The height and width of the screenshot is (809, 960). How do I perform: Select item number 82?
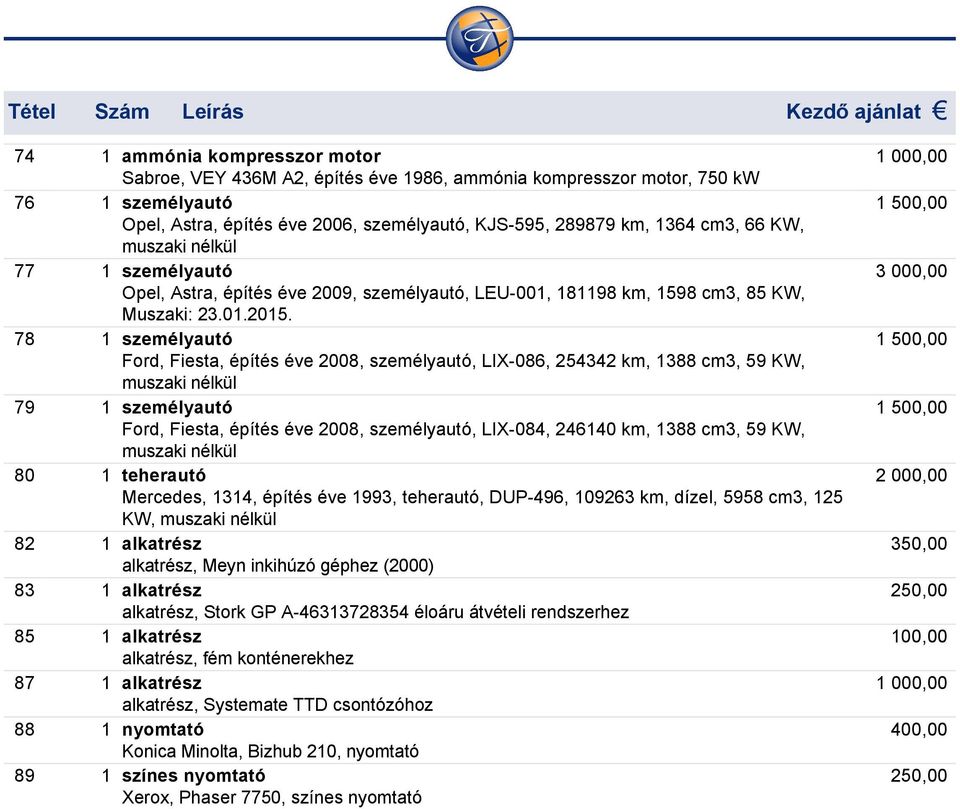point(24,544)
